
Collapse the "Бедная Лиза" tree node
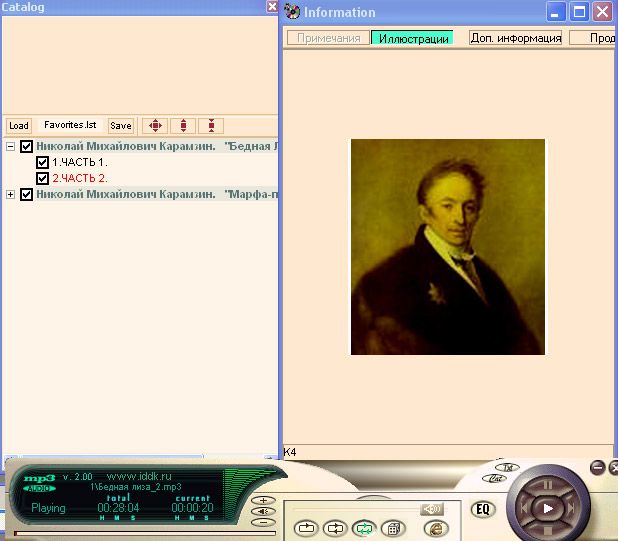[x=11, y=146]
